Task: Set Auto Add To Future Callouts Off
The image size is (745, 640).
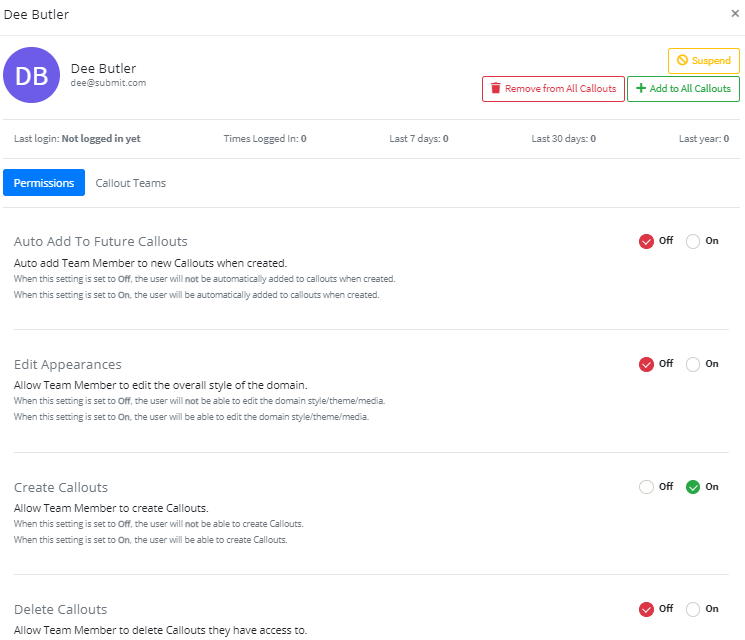Action: 646,241
